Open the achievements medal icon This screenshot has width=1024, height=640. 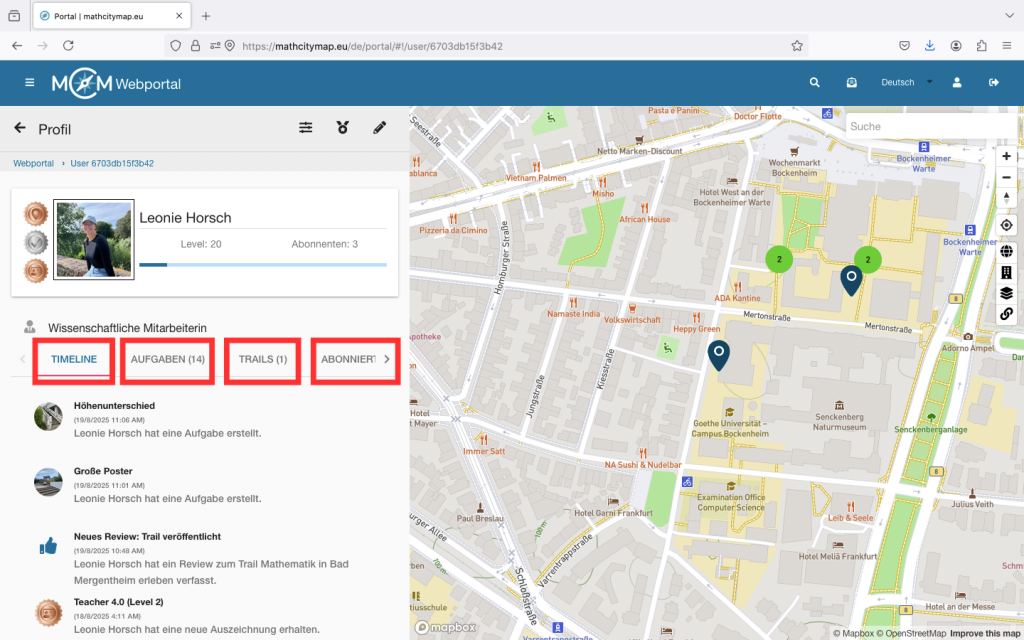pos(343,128)
